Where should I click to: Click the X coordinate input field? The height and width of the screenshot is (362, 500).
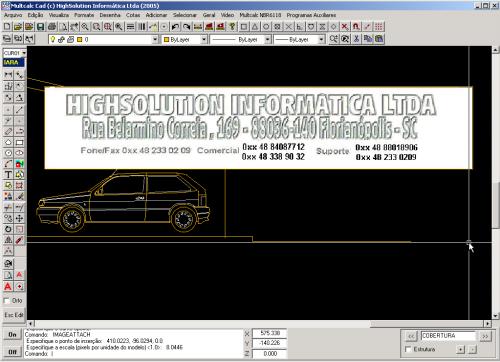[x=269, y=333]
